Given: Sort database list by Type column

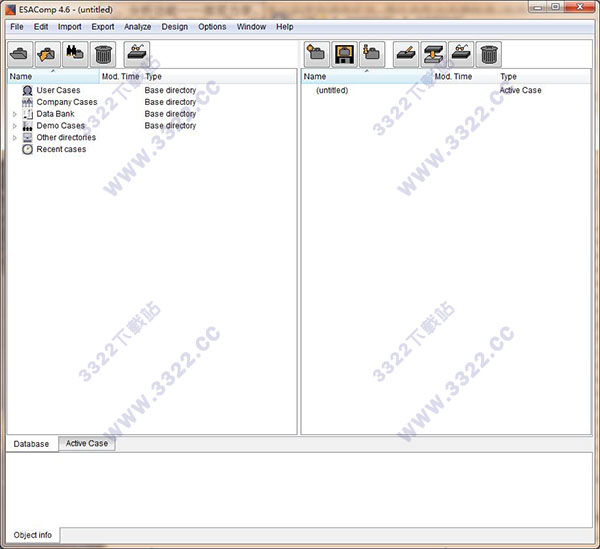Looking at the screenshot, I should (219, 77).
